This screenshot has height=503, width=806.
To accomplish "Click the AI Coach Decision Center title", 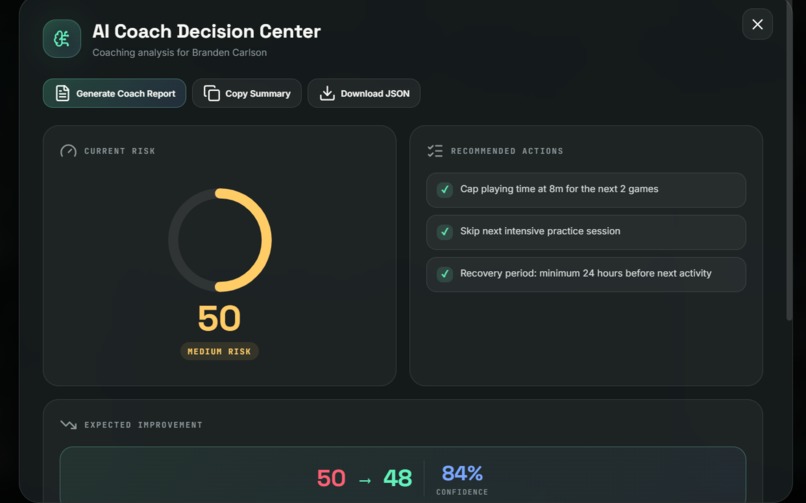I will pyautogui.click(x=207, y=31).
